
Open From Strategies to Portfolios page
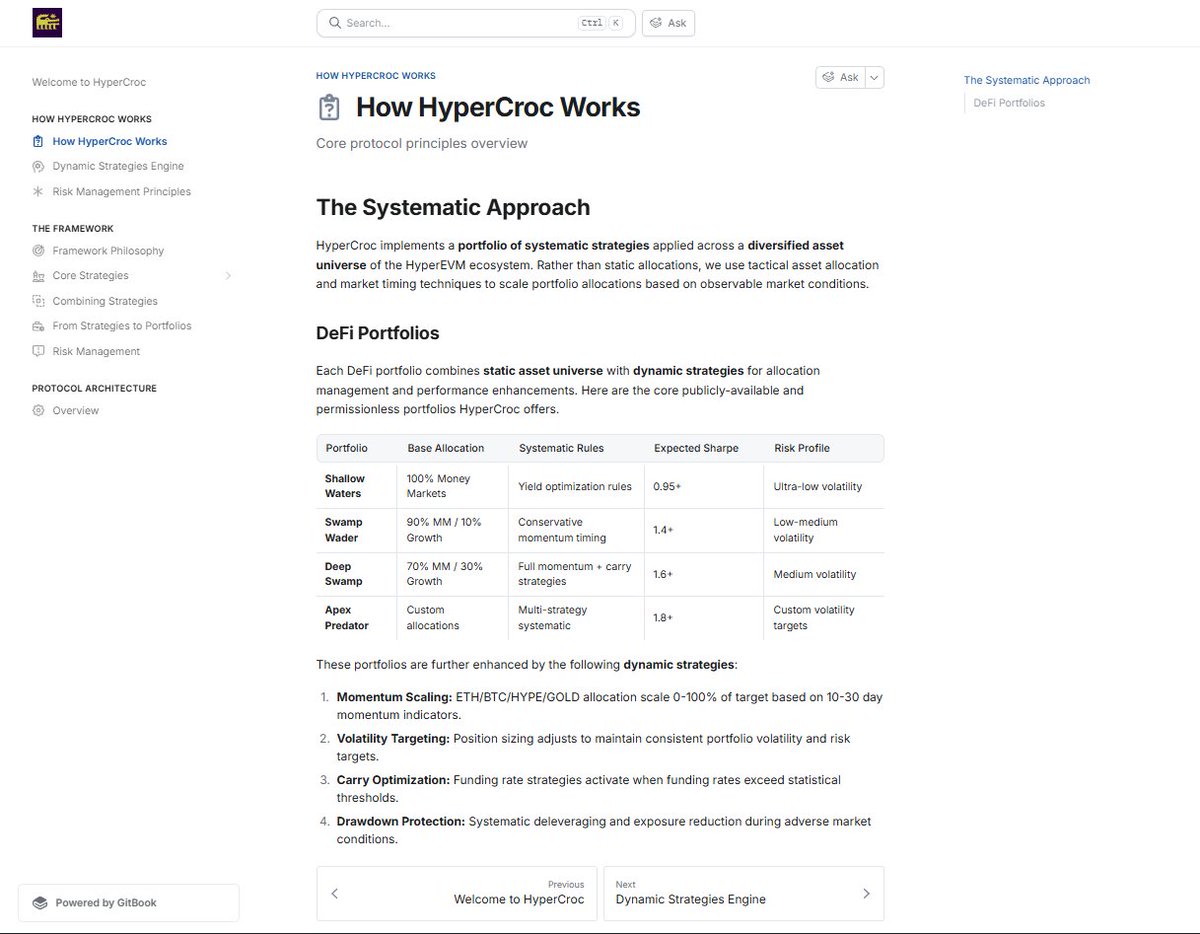122,326
